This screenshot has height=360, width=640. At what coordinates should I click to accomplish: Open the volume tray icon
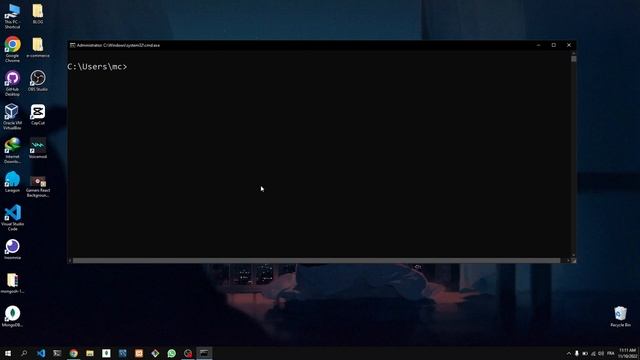coord(601,353)
